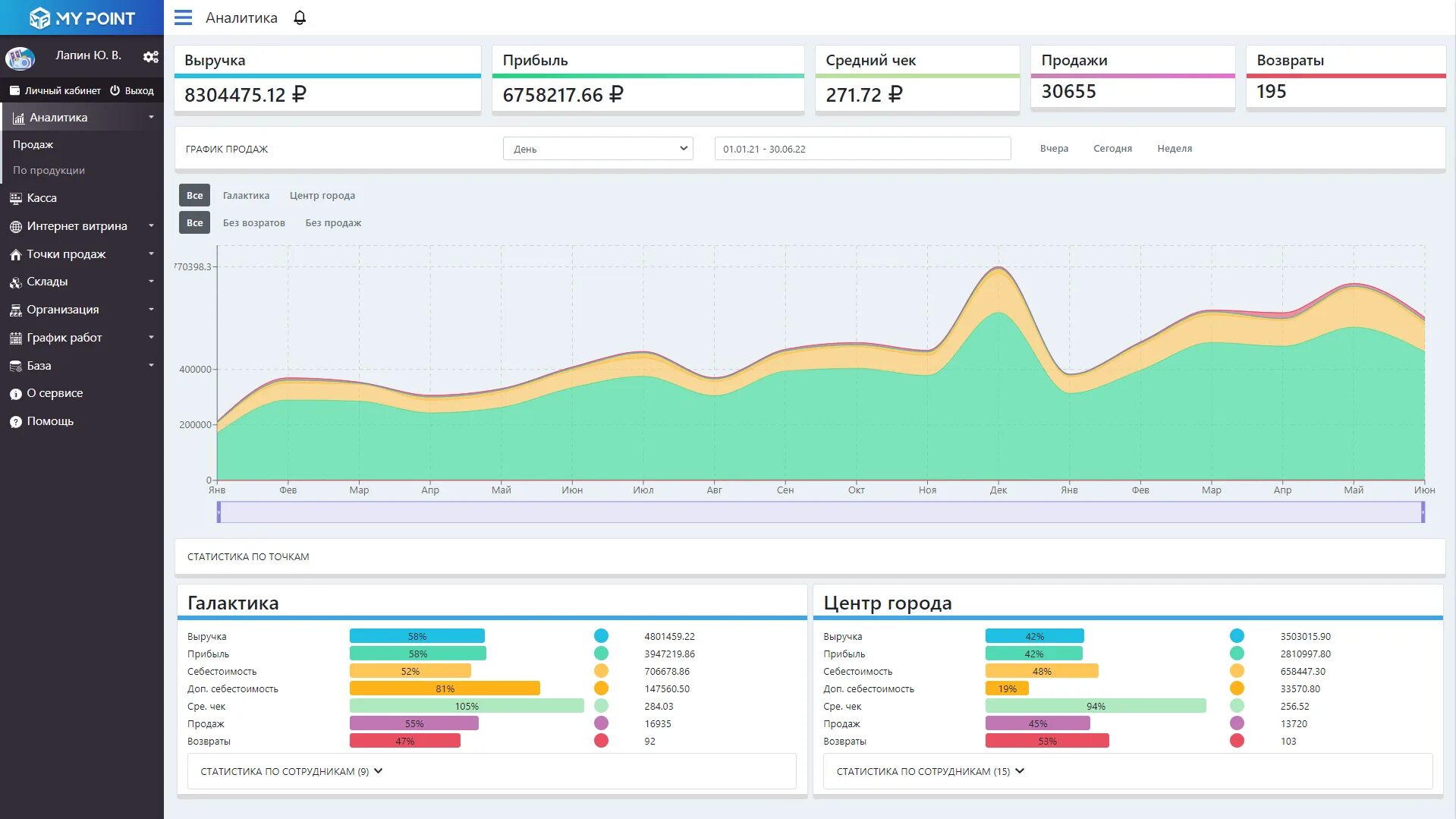Click the База database icon
Image resolution: width=1456 pixels, height=819 pixels.
click(15, 366)
